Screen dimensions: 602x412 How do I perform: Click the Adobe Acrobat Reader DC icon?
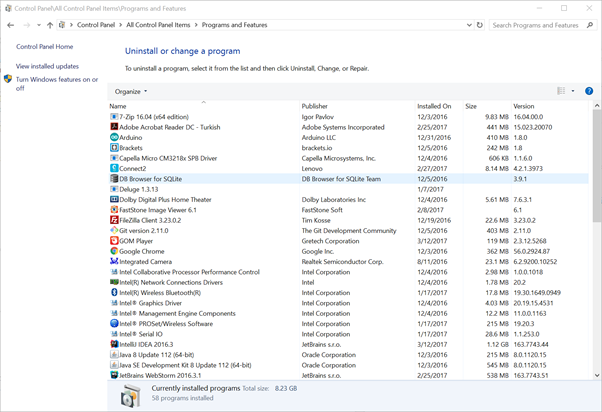click(114, 127)
